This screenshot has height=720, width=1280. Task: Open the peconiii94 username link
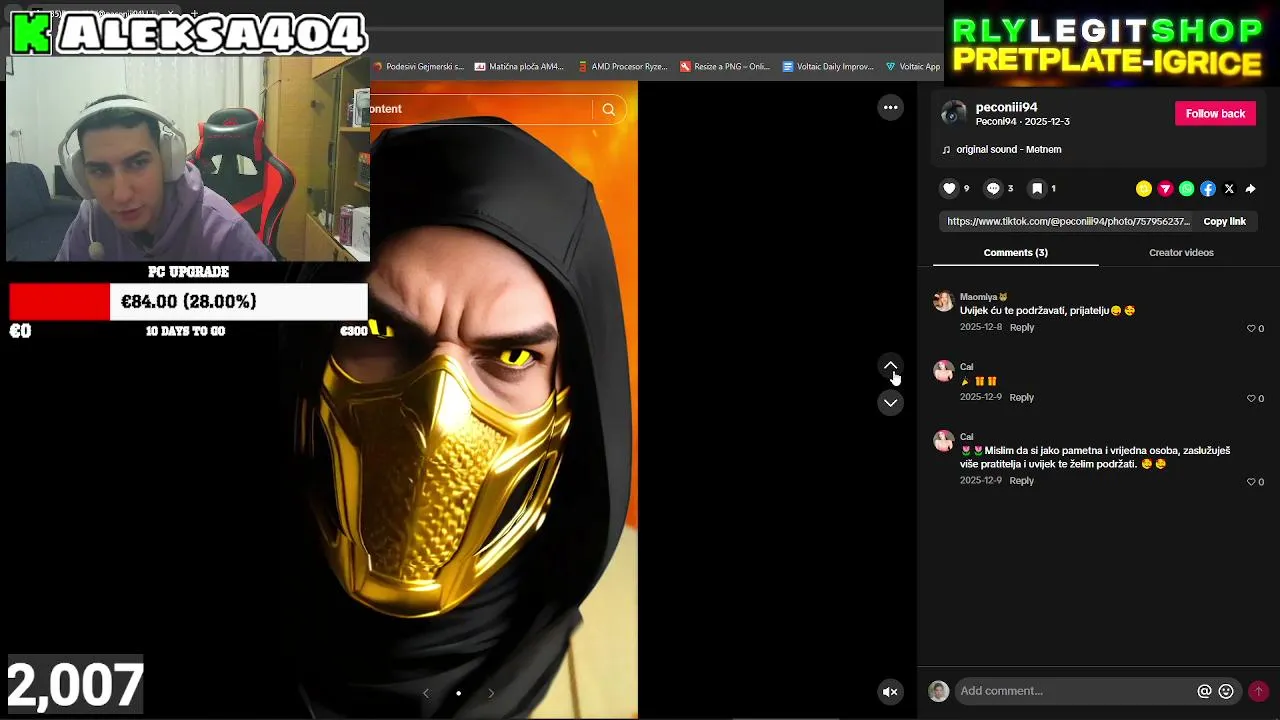[x=1006, y=107]
